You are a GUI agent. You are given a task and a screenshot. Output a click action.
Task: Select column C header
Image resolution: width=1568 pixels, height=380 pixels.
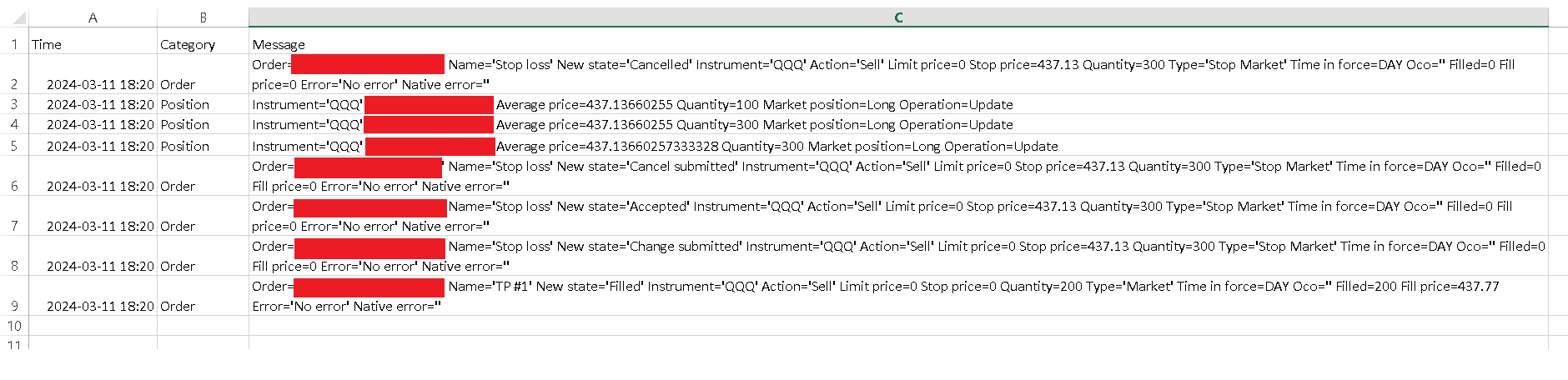[x=898, y=17]
